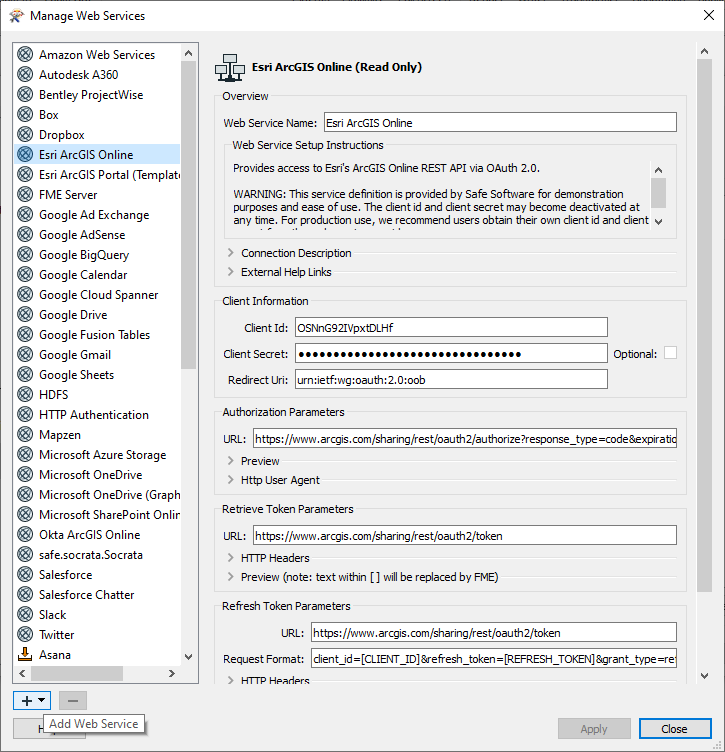This screenshot has width=725, height=752.
Task: Click the Asana download icon
Action: (x=25, y=654)
